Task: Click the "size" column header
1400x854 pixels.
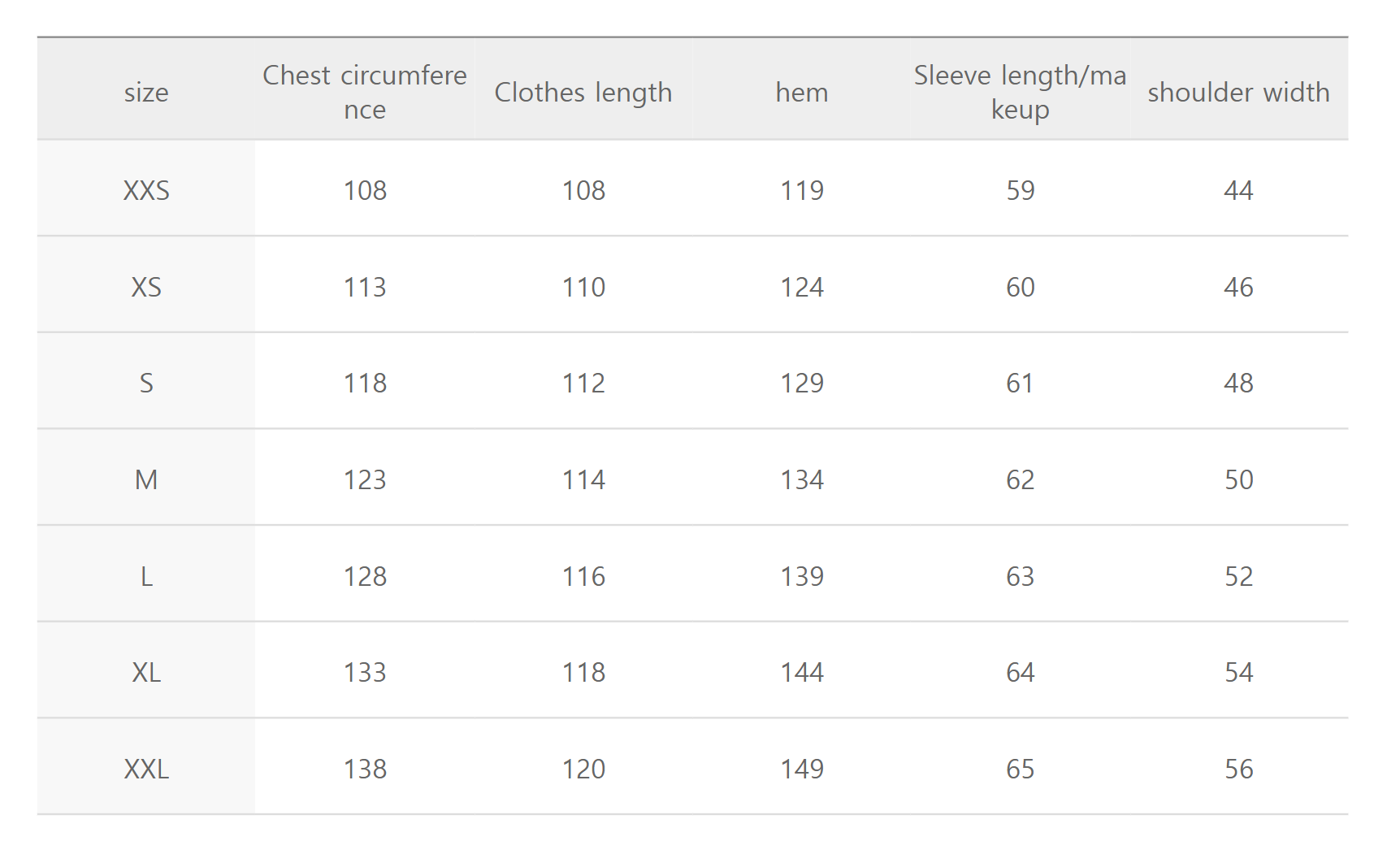Action: [x=146, y=93]
